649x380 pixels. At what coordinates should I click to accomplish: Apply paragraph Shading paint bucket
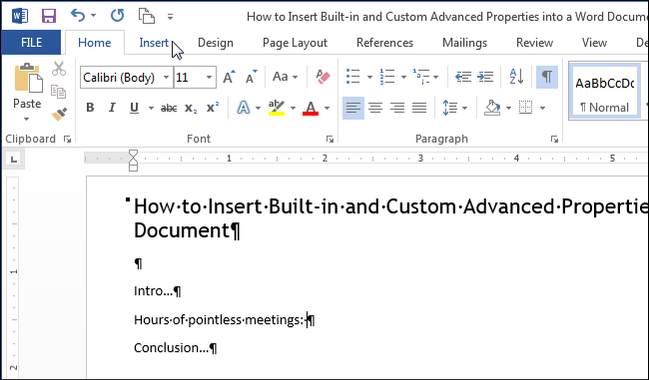(x=492, y=108)
